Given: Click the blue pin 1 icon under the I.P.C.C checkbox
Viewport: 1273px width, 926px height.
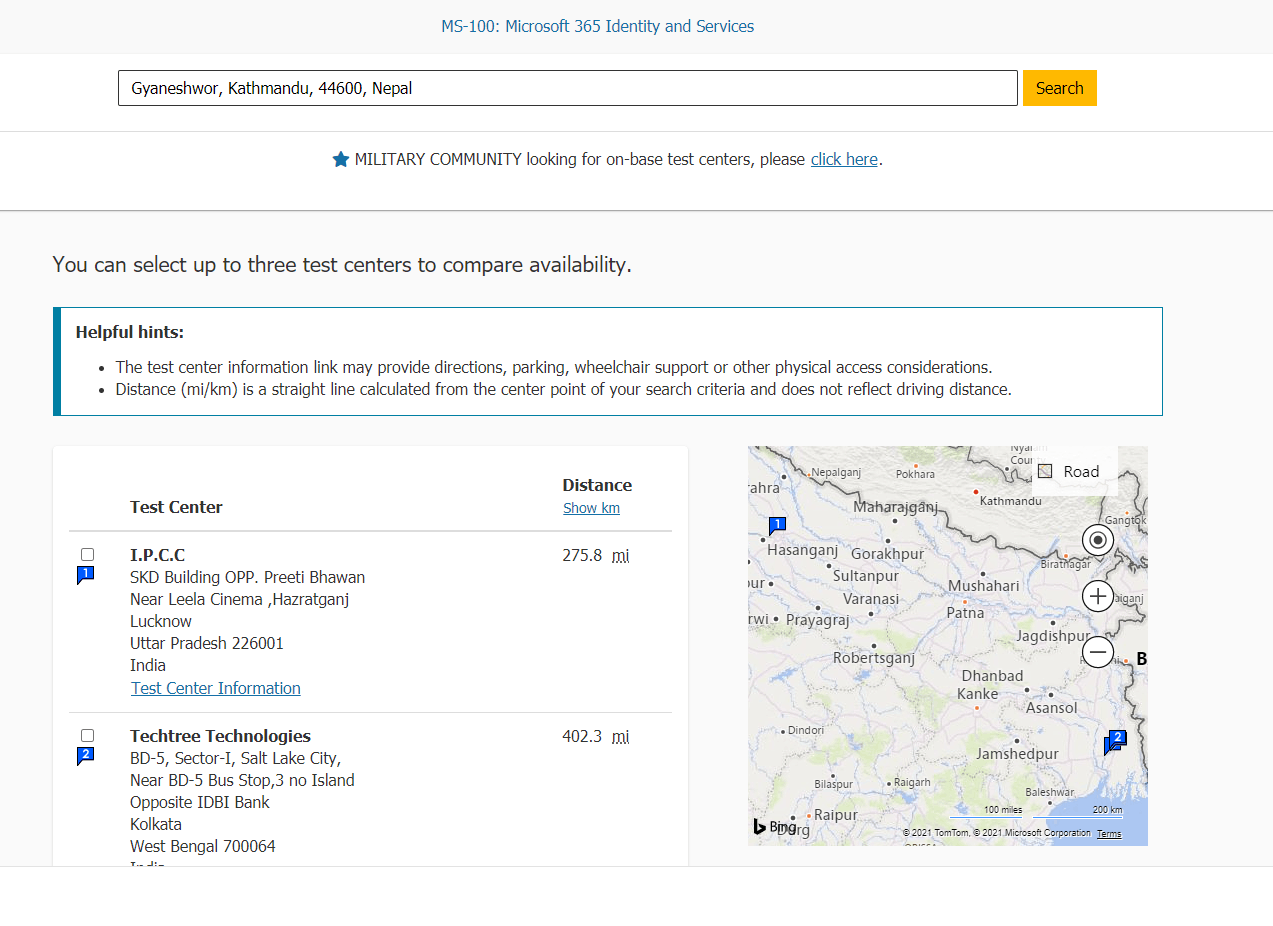Looking at the screenshot, I should (85, 575).
